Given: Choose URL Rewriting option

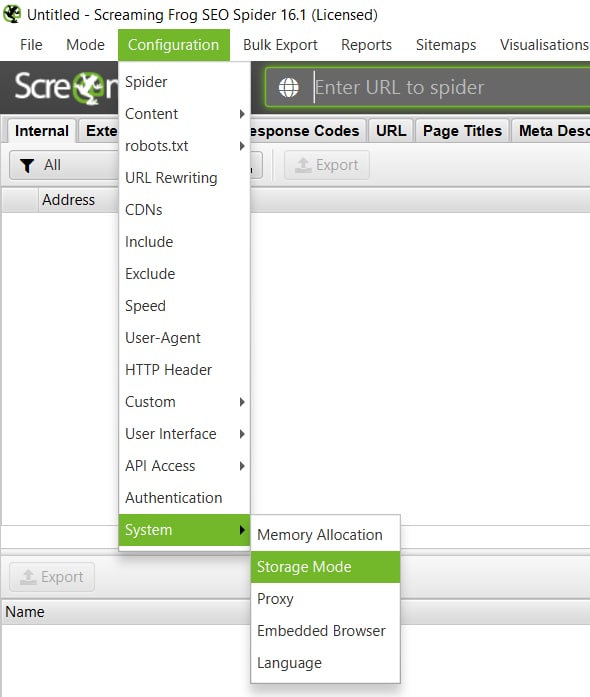Looking at the screenshot, I should [x=184, y=178].
